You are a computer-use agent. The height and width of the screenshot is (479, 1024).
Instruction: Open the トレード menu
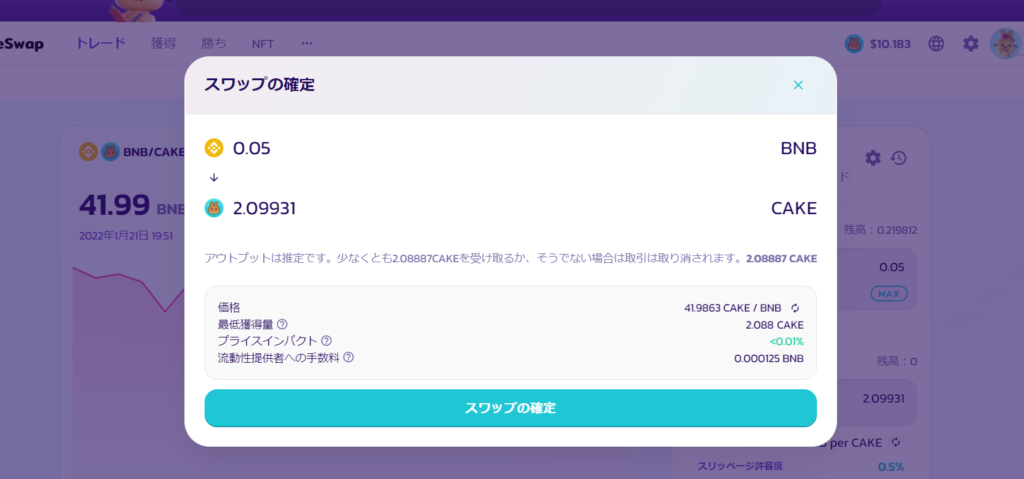pos(100,44)
